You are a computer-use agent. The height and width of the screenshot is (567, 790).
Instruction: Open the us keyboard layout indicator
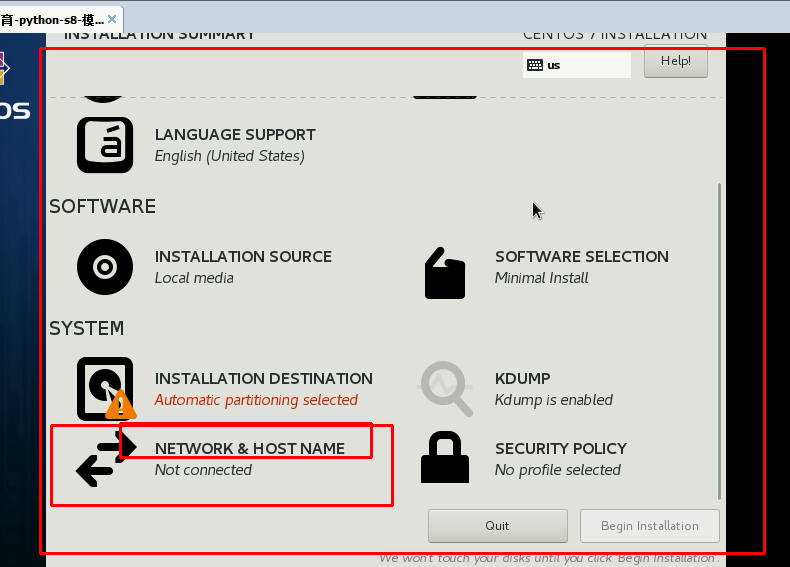coord(576,65)
